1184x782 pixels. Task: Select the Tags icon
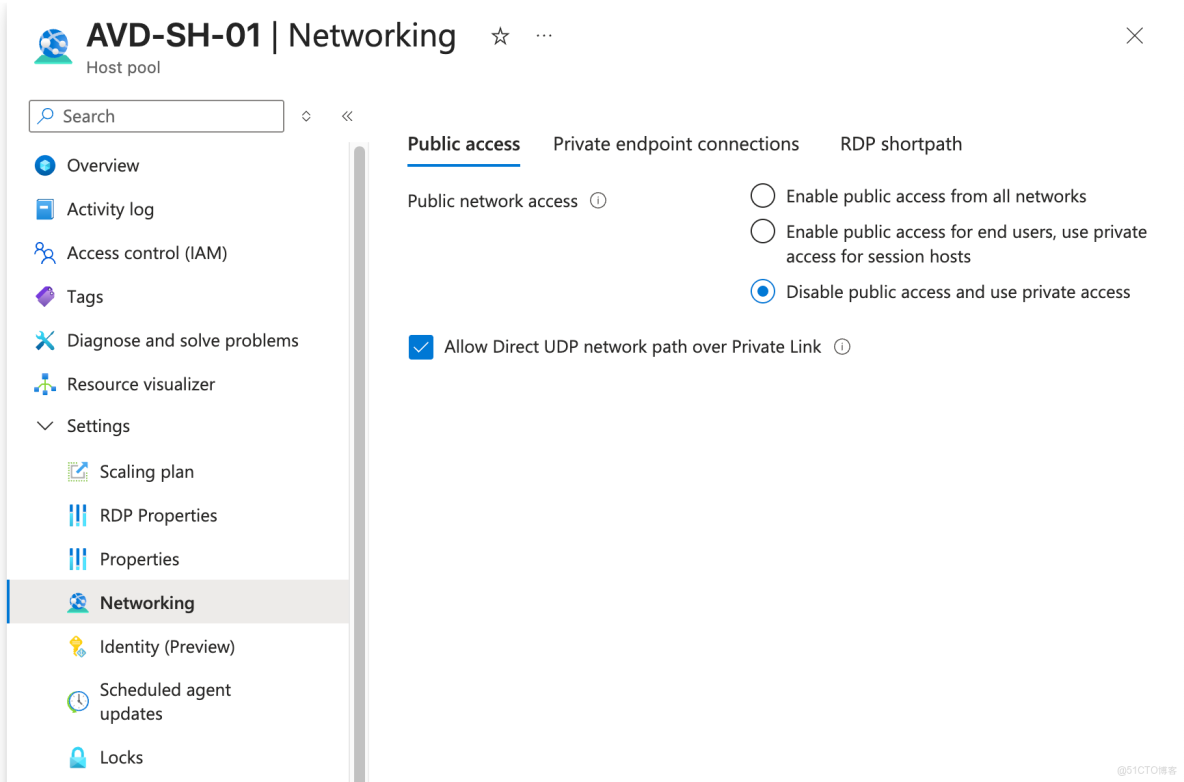(x=45, y=296)
